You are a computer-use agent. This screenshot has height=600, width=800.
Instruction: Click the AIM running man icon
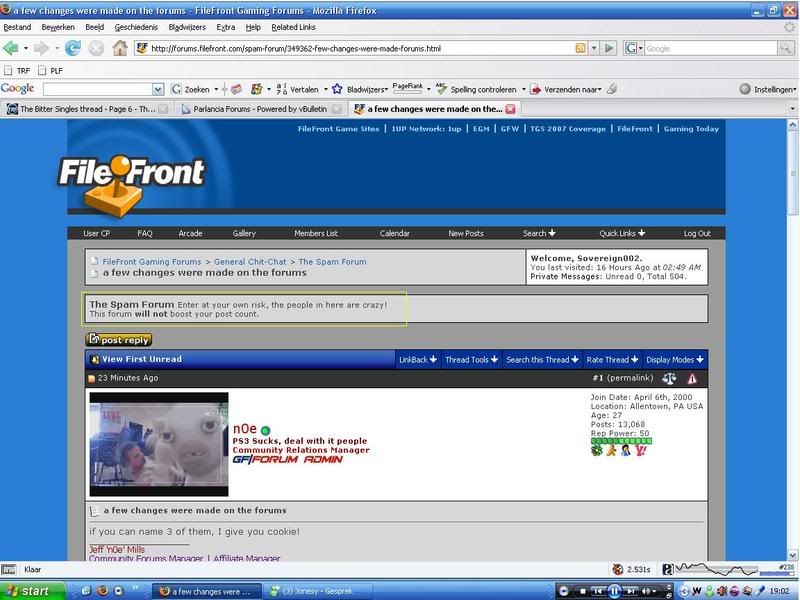tap(610, 450)
